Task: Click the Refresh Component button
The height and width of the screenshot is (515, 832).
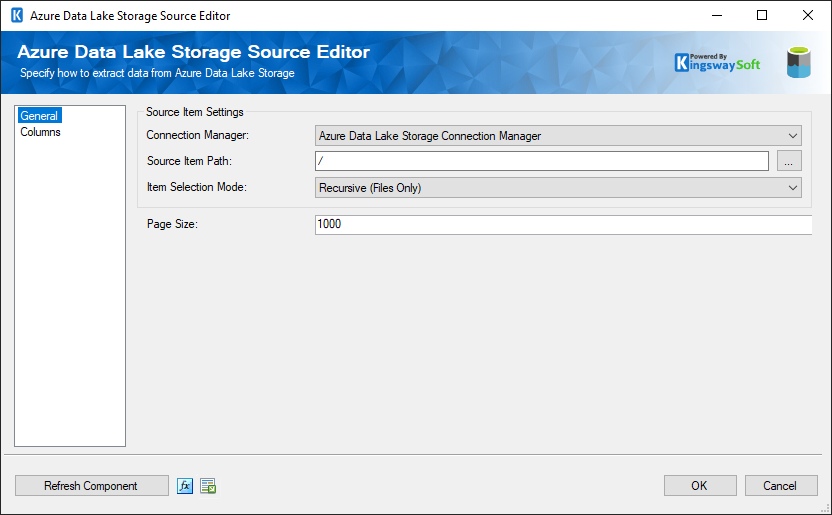Action: 91,486
